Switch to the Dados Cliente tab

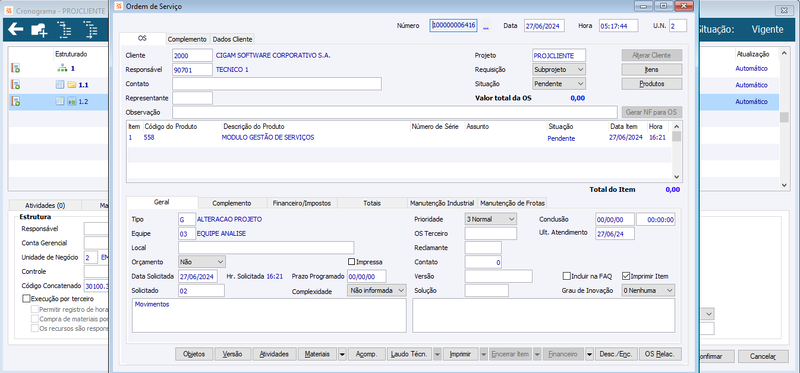tap(232, 39)
